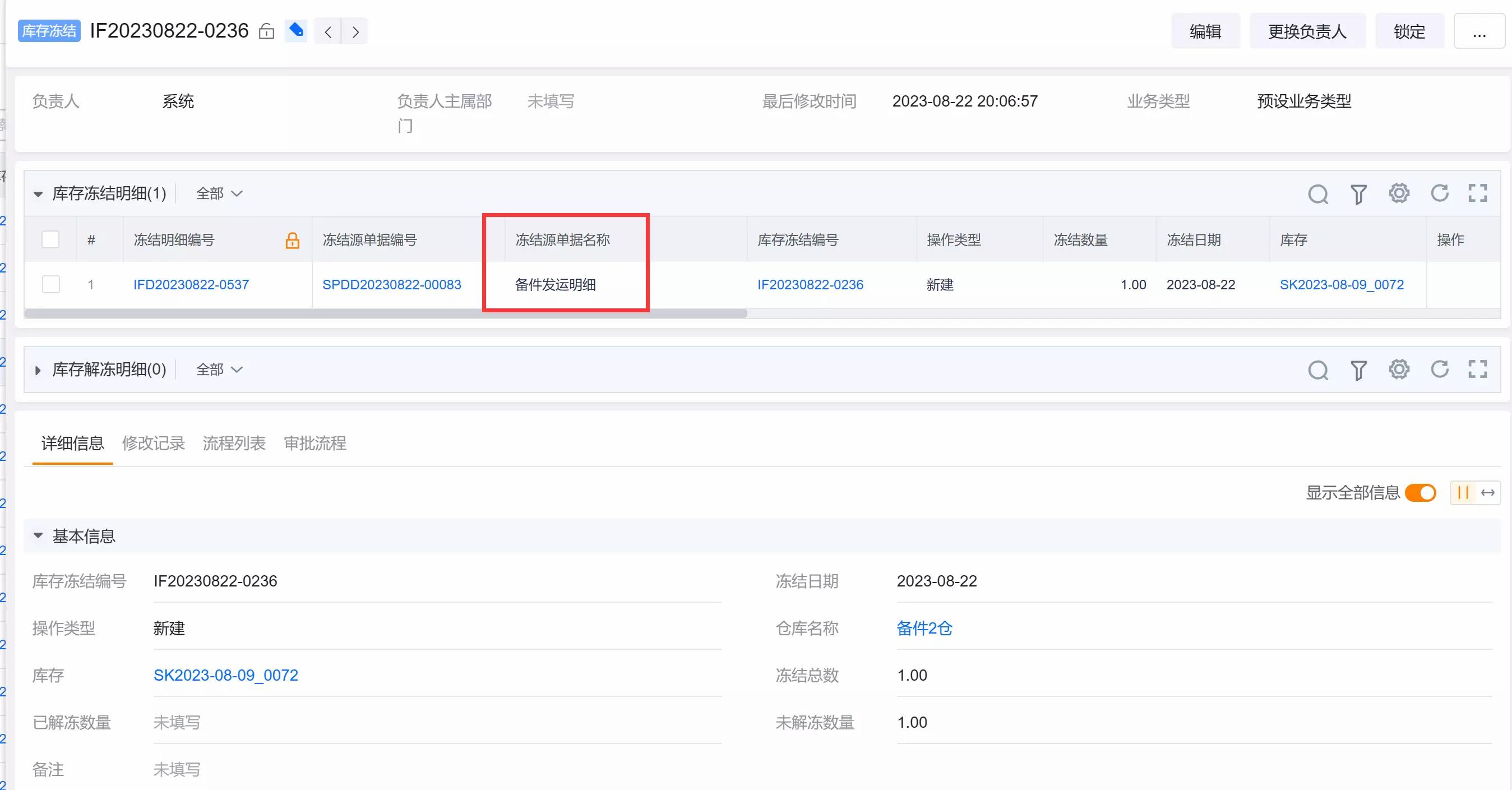Select two-column layout icon
Screen dimensions: 1512x790
click(x=1463, y=492)
